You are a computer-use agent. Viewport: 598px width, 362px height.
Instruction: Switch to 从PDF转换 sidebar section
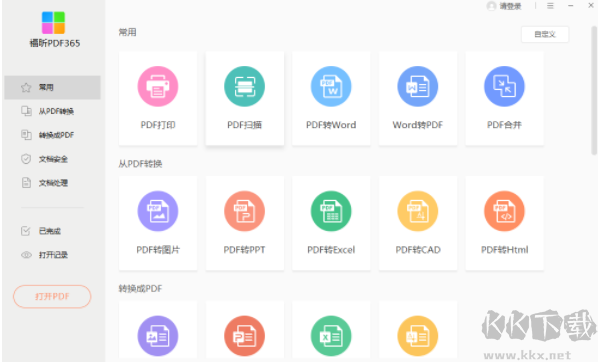53,111
